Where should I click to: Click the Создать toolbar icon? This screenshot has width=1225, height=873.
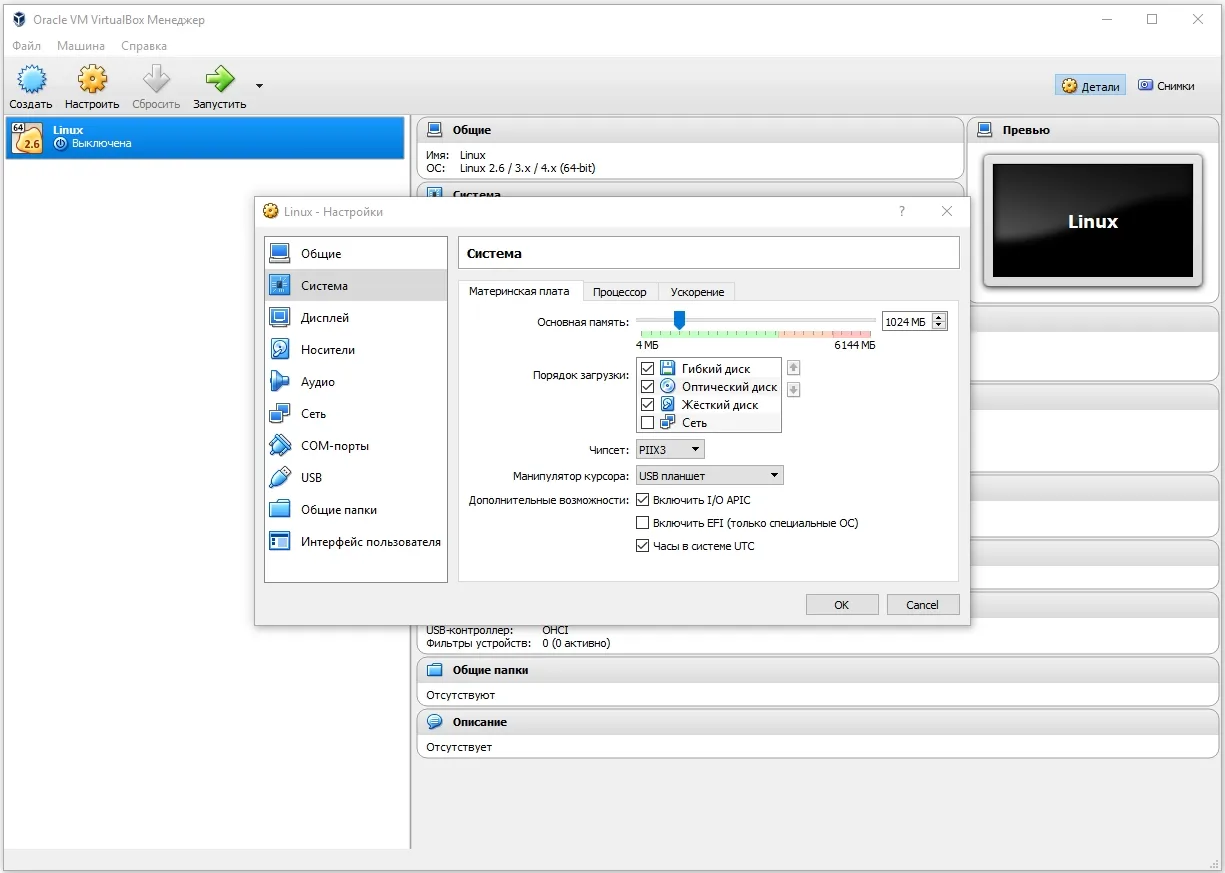point(32,80)
